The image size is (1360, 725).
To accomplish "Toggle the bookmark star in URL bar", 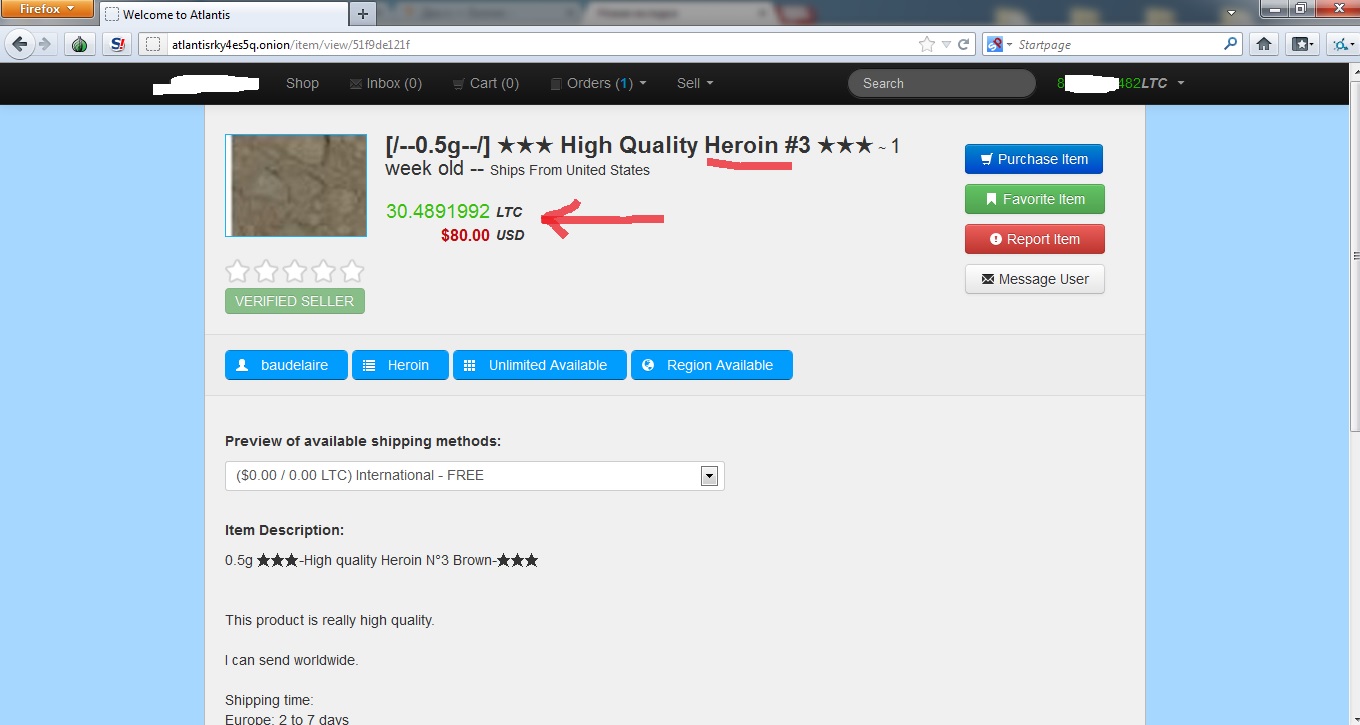I will click(x=927, y=44).
